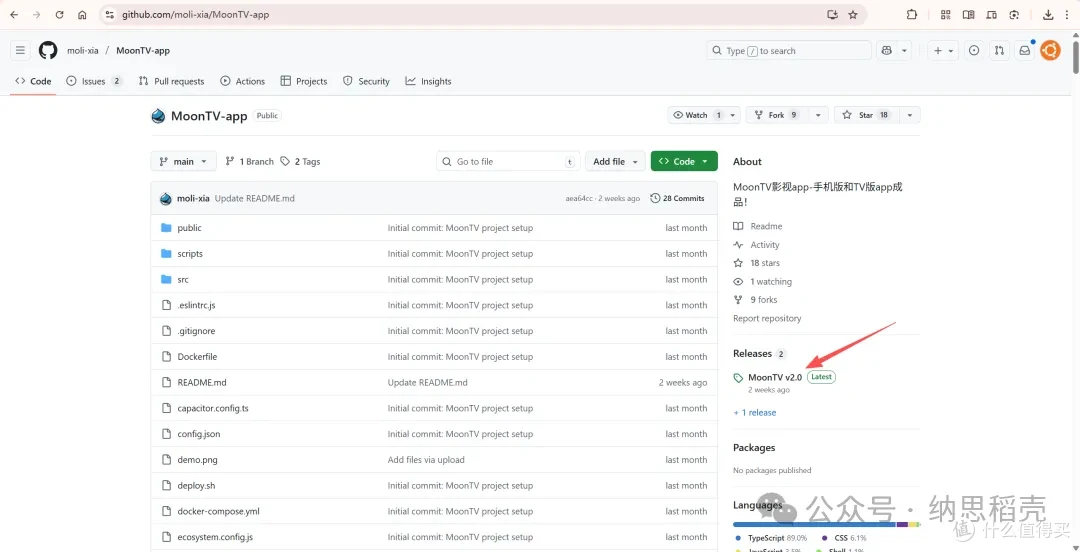
Task: Switch to the Insights tab
Action: 428,81
